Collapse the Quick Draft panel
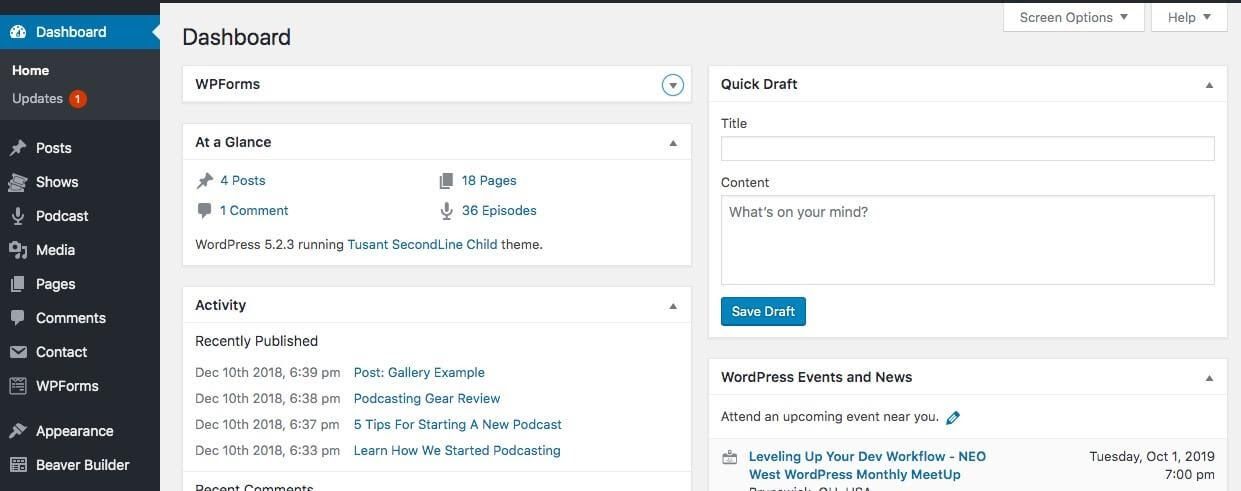1241x491 pixels. click(x=1209, y=85)
